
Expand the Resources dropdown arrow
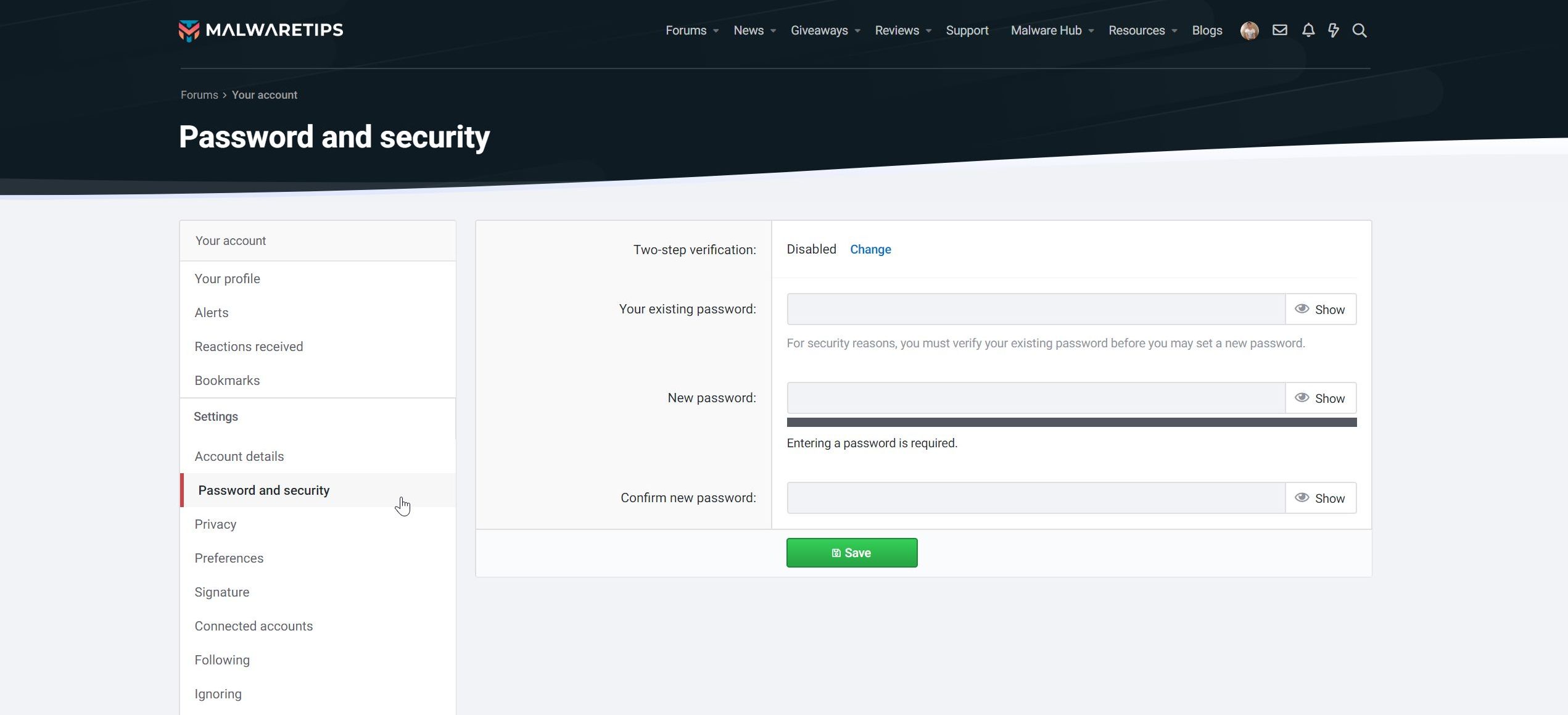(1174, 31)
